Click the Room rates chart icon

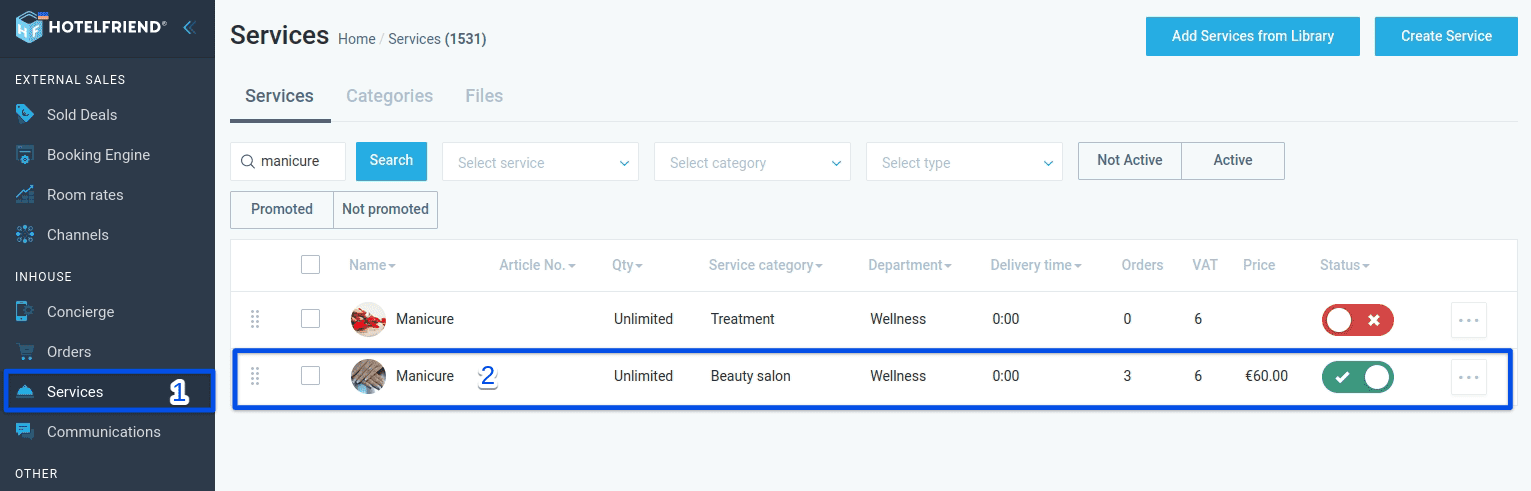[26, 195]
